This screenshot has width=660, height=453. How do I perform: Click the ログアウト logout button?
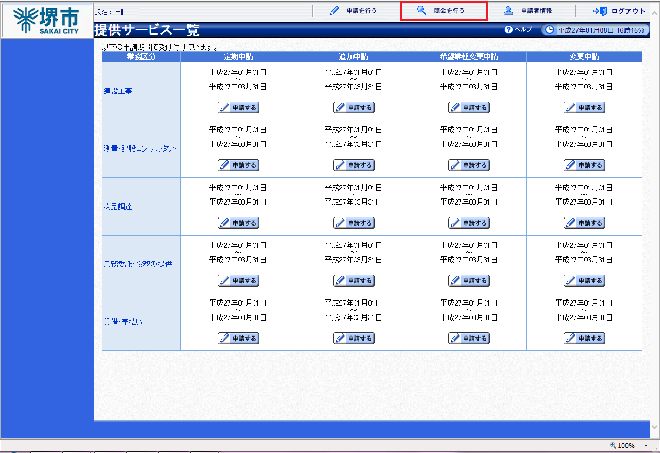click(619, 11)
